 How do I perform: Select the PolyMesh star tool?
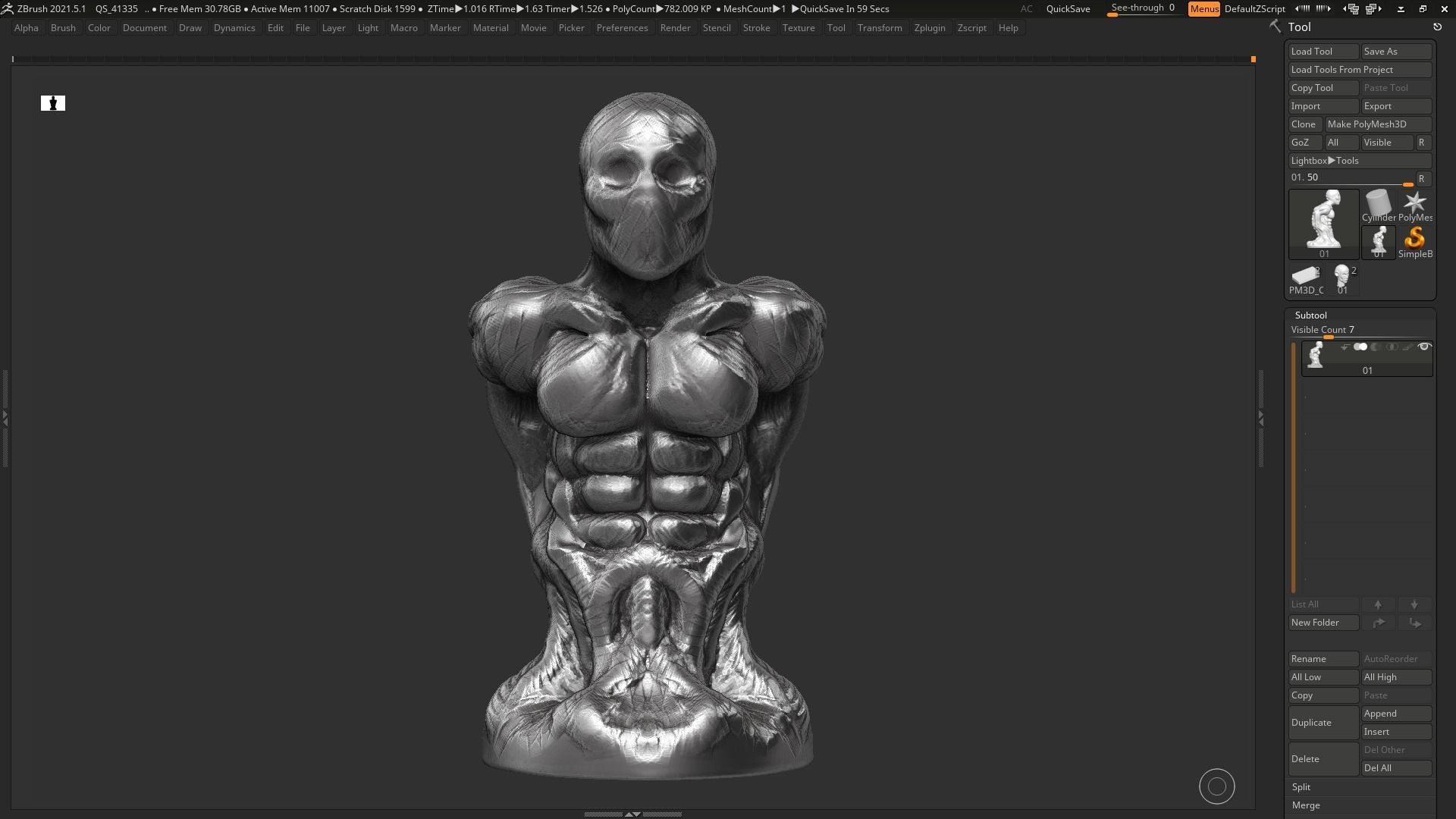pos(1415,206)
